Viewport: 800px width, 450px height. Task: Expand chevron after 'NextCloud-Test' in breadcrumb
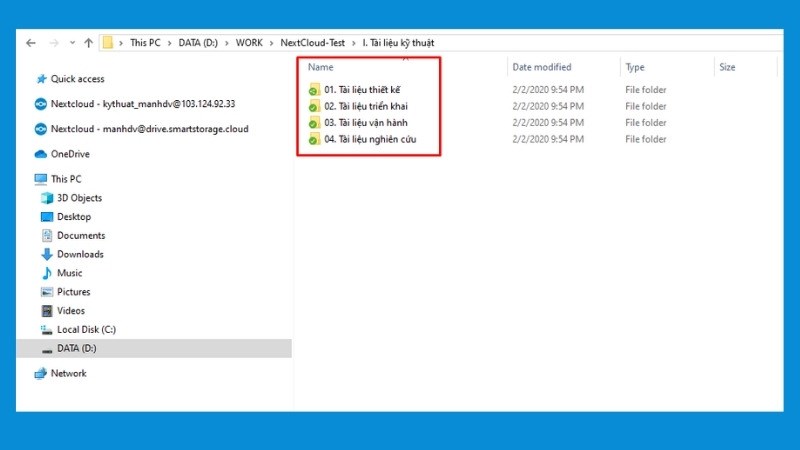(x=354, y=43)
